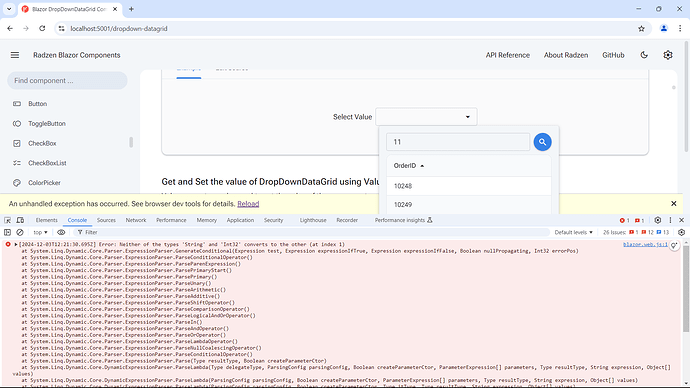Click the Reload link in error banner
Image resolution: width=690 pixels, height=388 pixels.
248,204
